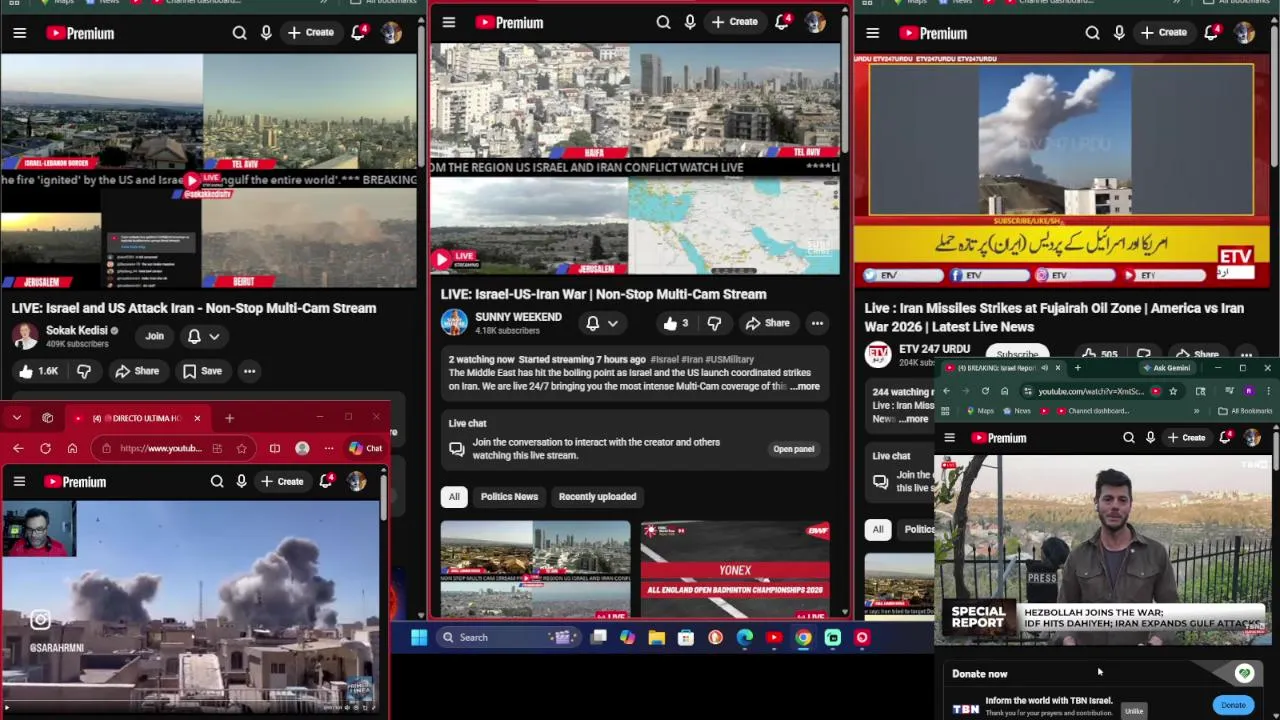Toggle Sunny Weekend channel notification bell
This screenshot has width=1280, height=720.
tap(592, 323)
